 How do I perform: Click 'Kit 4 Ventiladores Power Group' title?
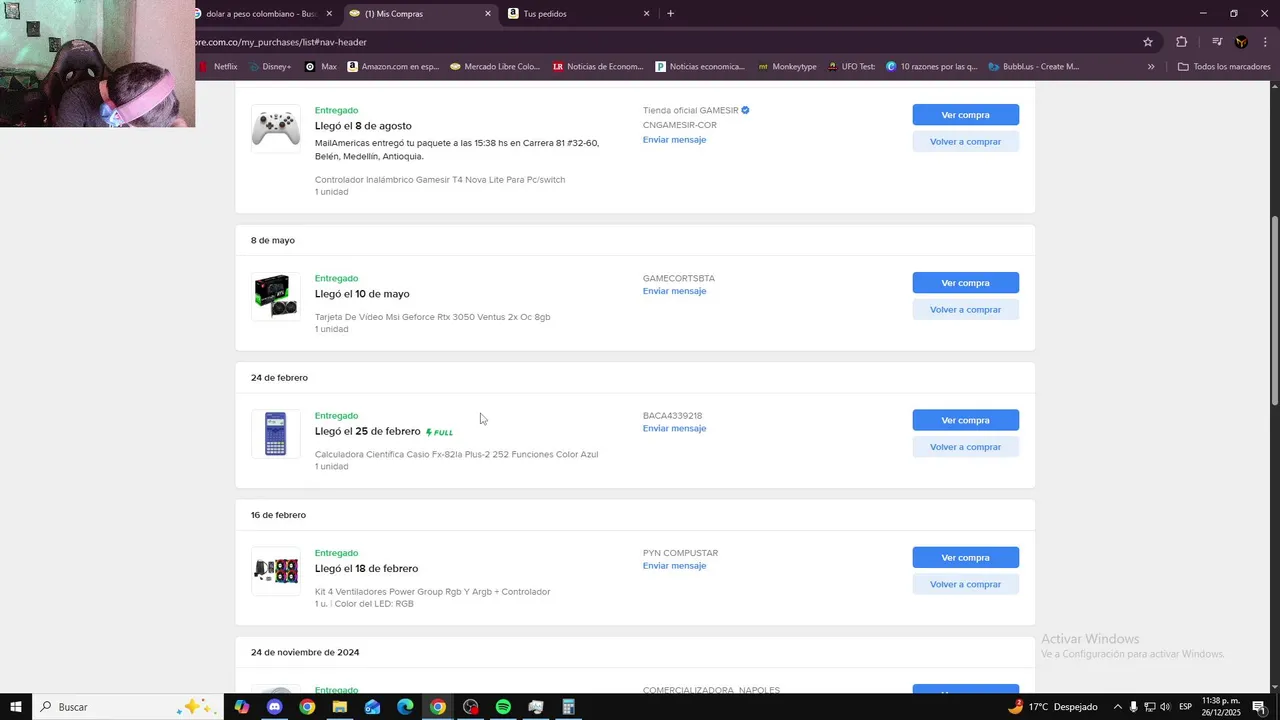point(432,592)
